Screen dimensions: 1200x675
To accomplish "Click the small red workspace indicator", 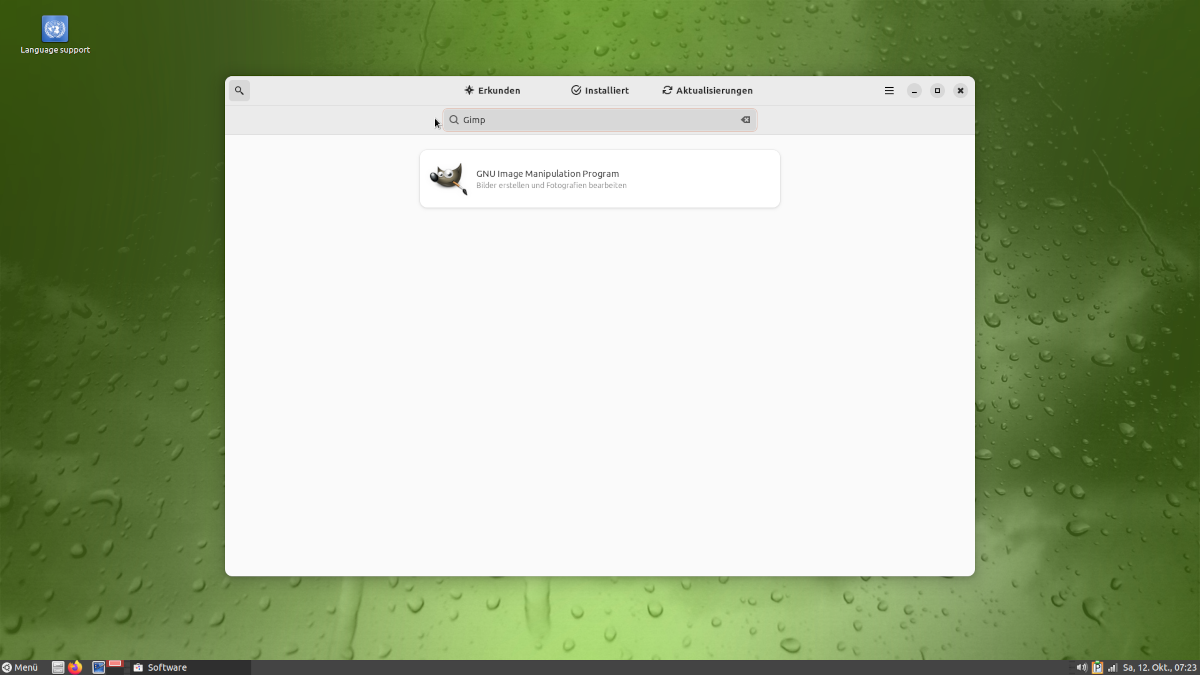I will click(115, 664).
